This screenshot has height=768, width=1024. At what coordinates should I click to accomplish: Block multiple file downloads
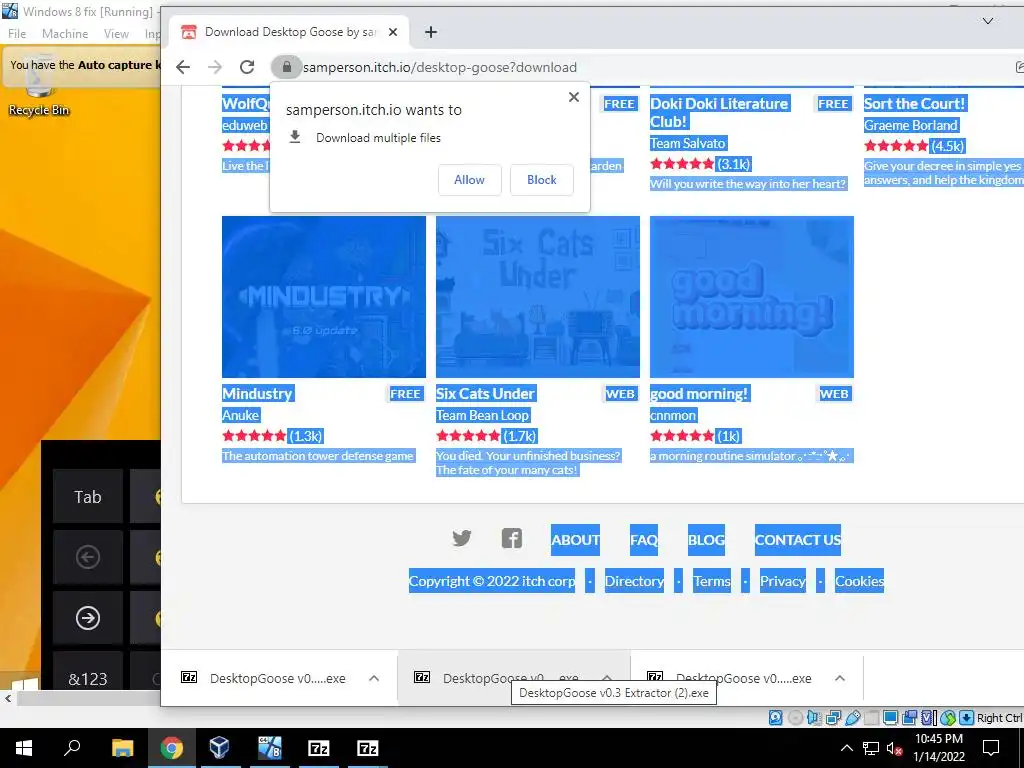(541, 180)
